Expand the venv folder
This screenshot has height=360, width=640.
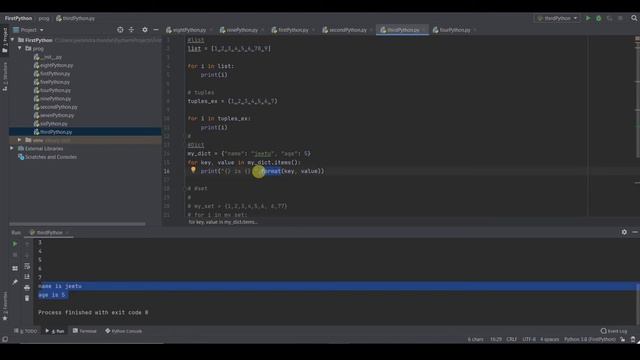19,140
